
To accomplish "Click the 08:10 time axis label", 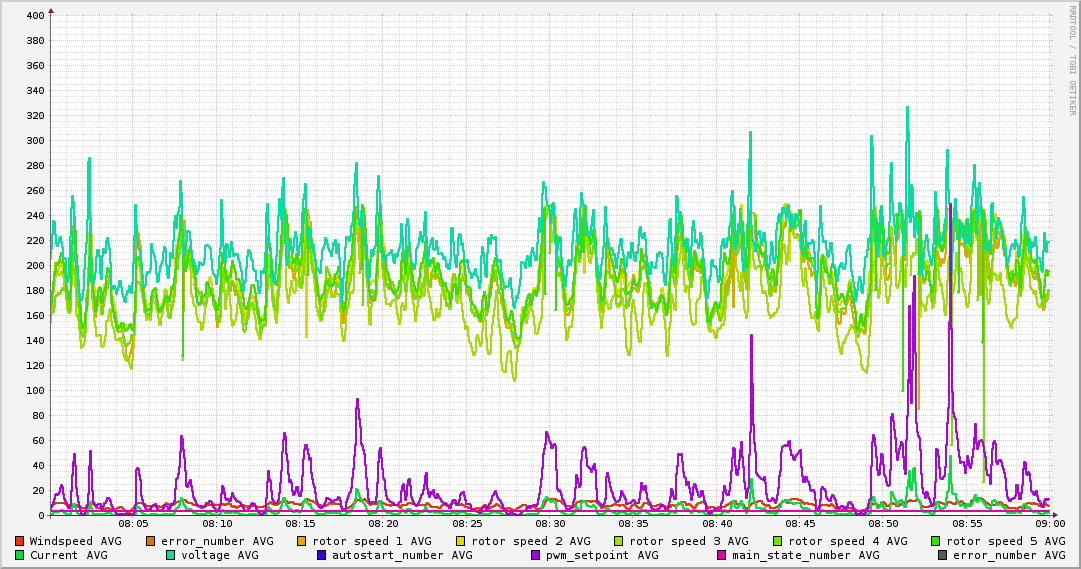I will point(217,524).
